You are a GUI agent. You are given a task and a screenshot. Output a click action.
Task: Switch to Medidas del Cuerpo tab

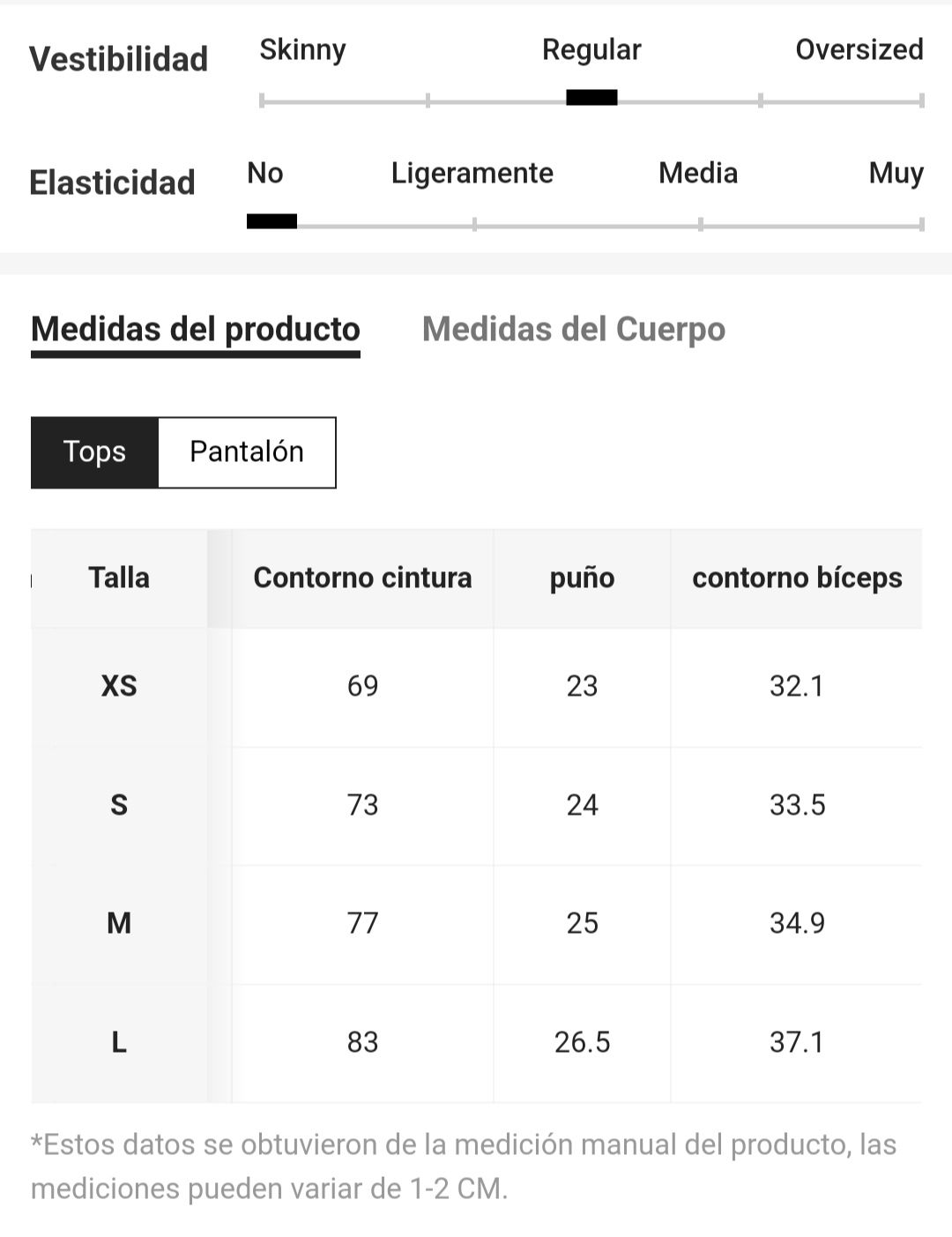574,329
